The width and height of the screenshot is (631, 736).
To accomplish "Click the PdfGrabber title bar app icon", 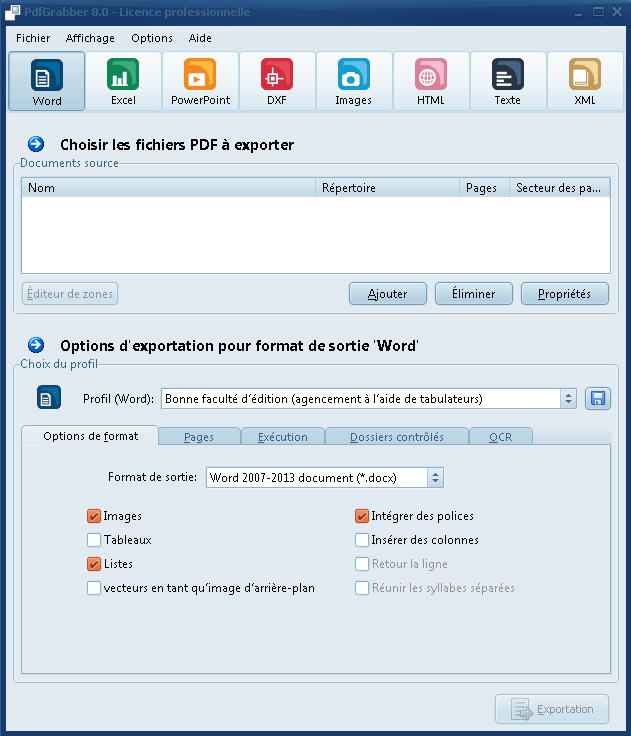I will coord(13,12).
